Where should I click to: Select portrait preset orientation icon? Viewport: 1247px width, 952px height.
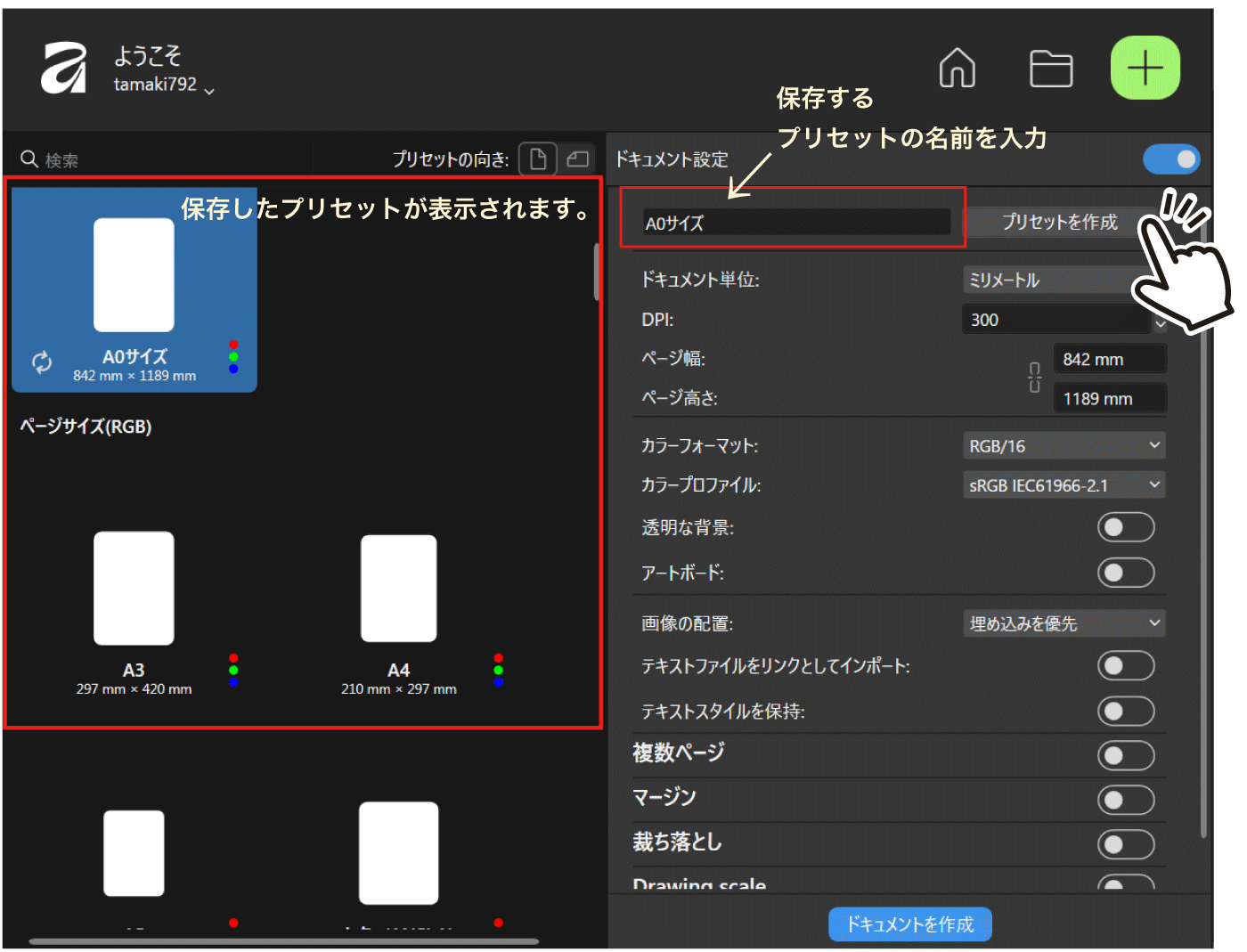[x=537, y=159]
